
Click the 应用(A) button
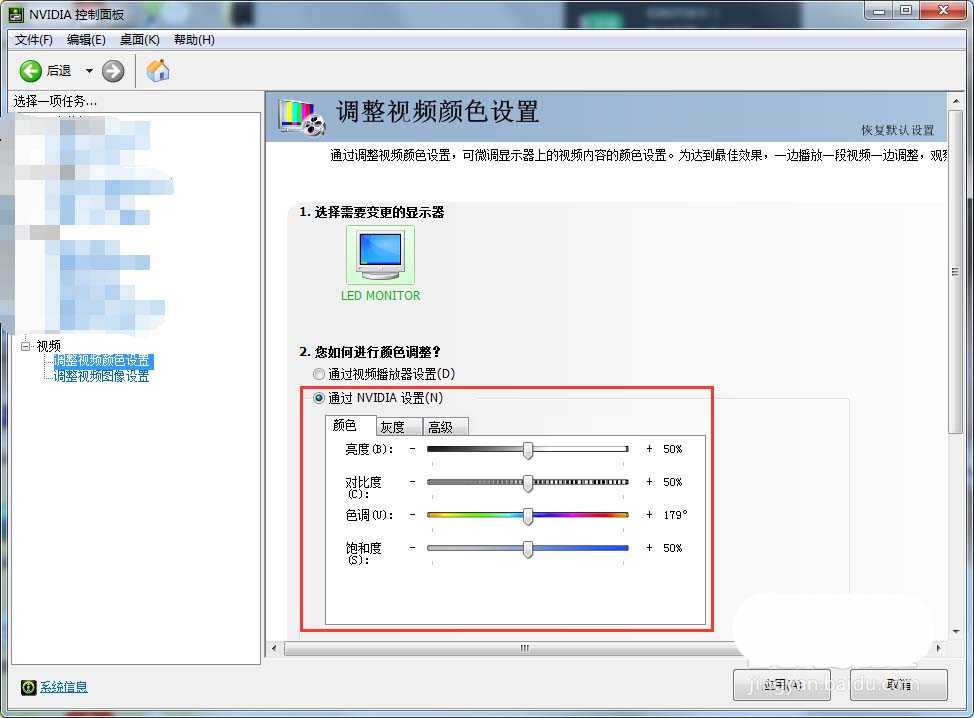[781, 685]
